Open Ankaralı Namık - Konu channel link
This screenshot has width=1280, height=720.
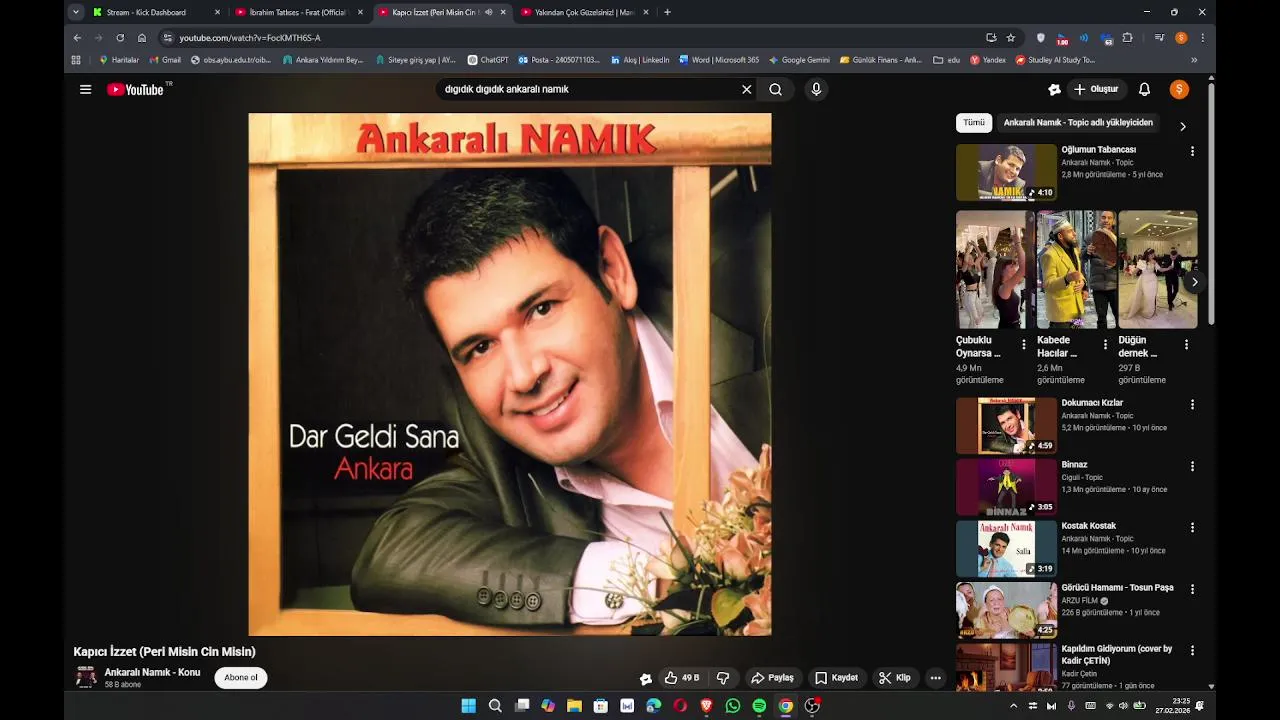pos(152,672)
